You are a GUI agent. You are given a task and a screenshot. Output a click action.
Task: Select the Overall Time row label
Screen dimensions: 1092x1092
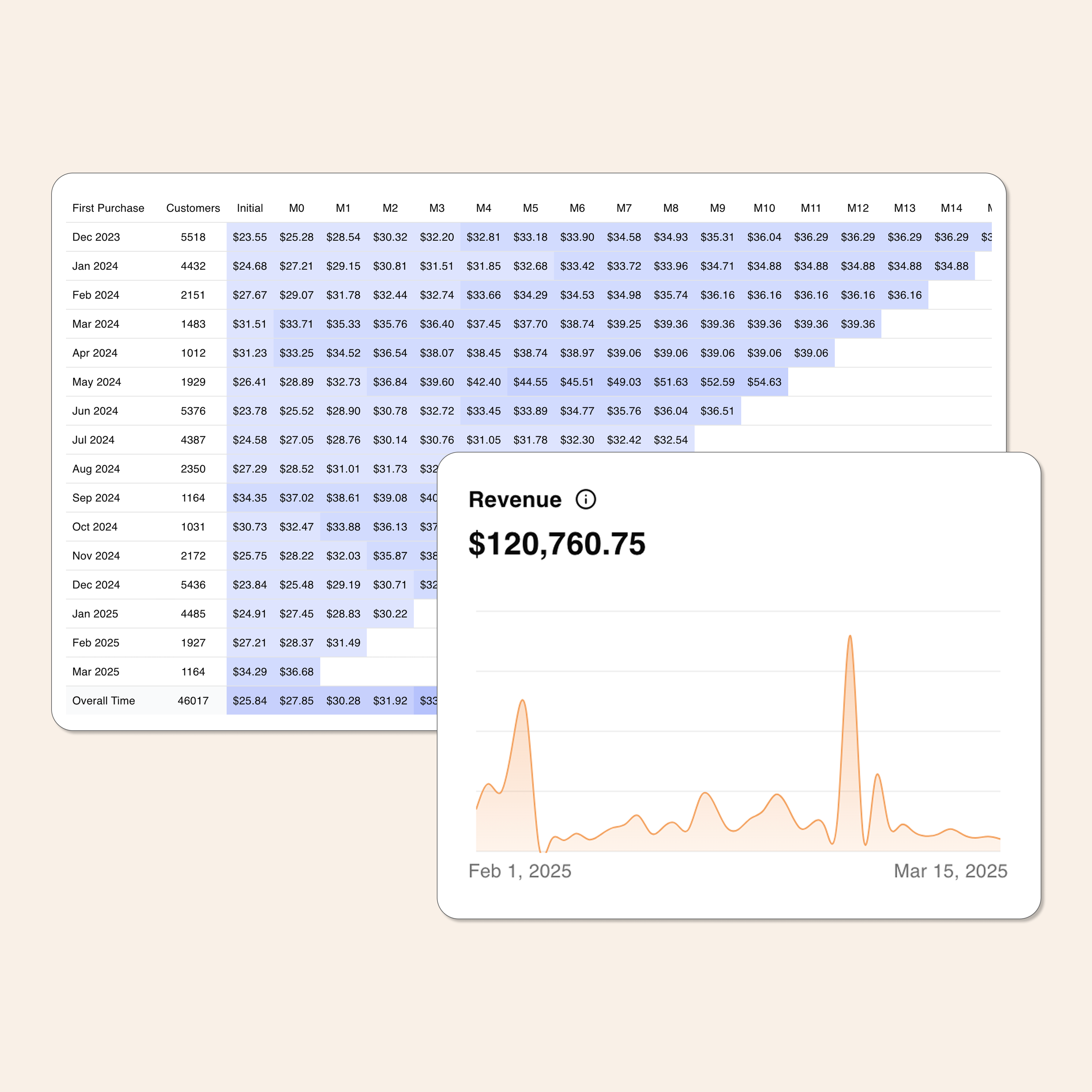tap(103, 701)
